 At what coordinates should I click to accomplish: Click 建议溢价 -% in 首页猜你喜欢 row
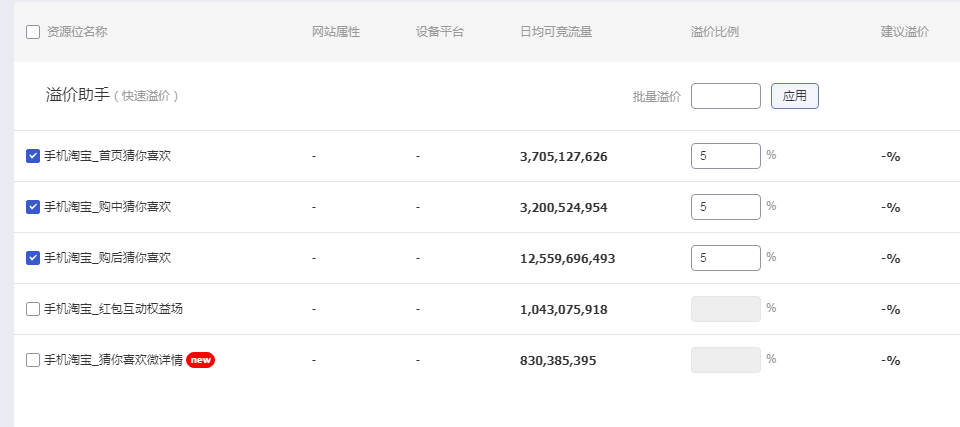click(x=891, y=157)
